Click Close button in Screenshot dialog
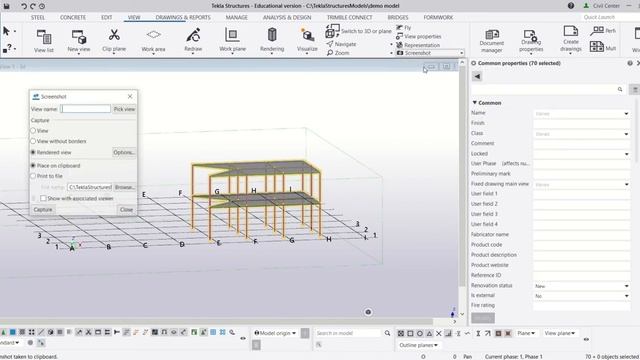 pos(126,209)
